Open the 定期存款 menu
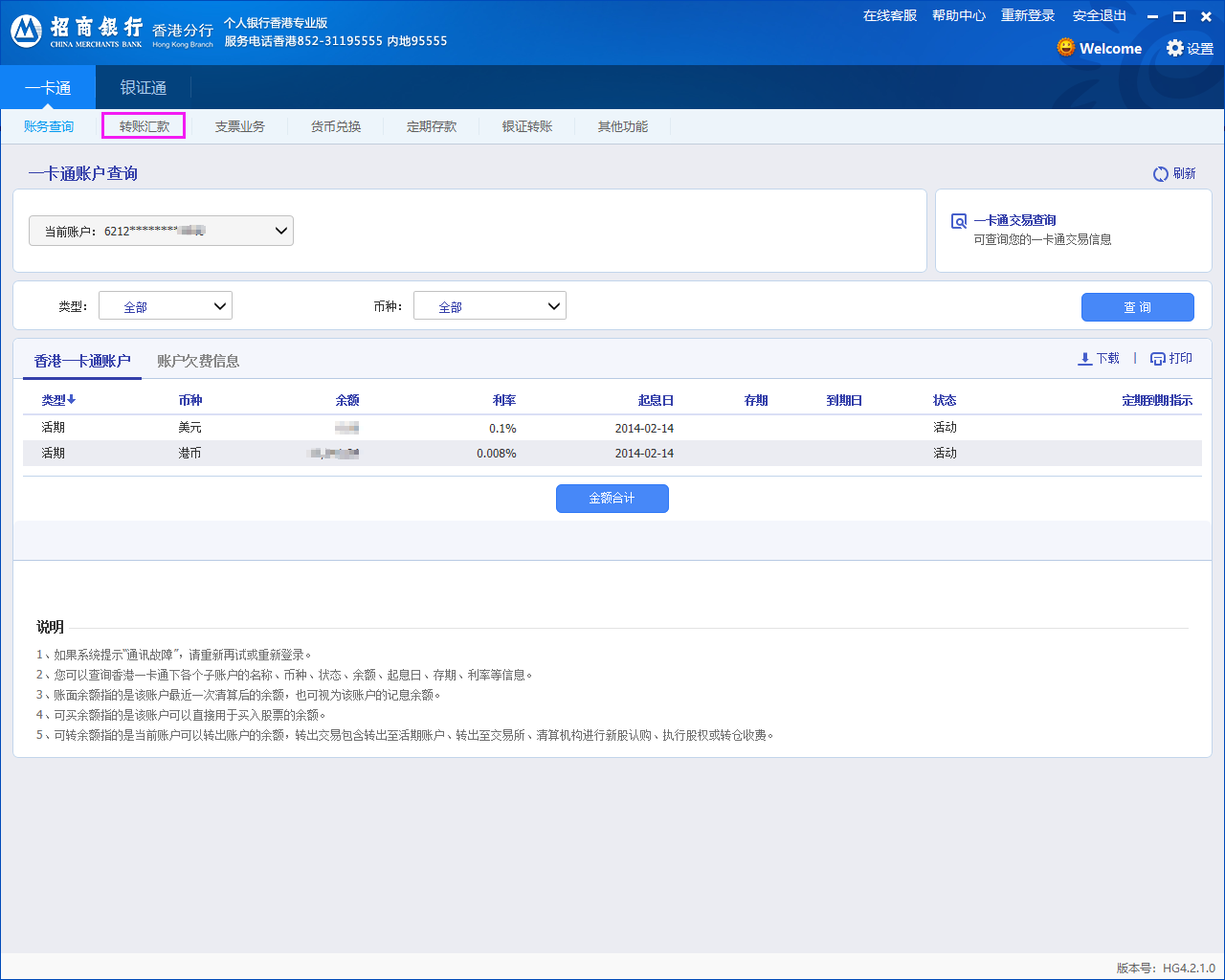 [x=432, y=126]
